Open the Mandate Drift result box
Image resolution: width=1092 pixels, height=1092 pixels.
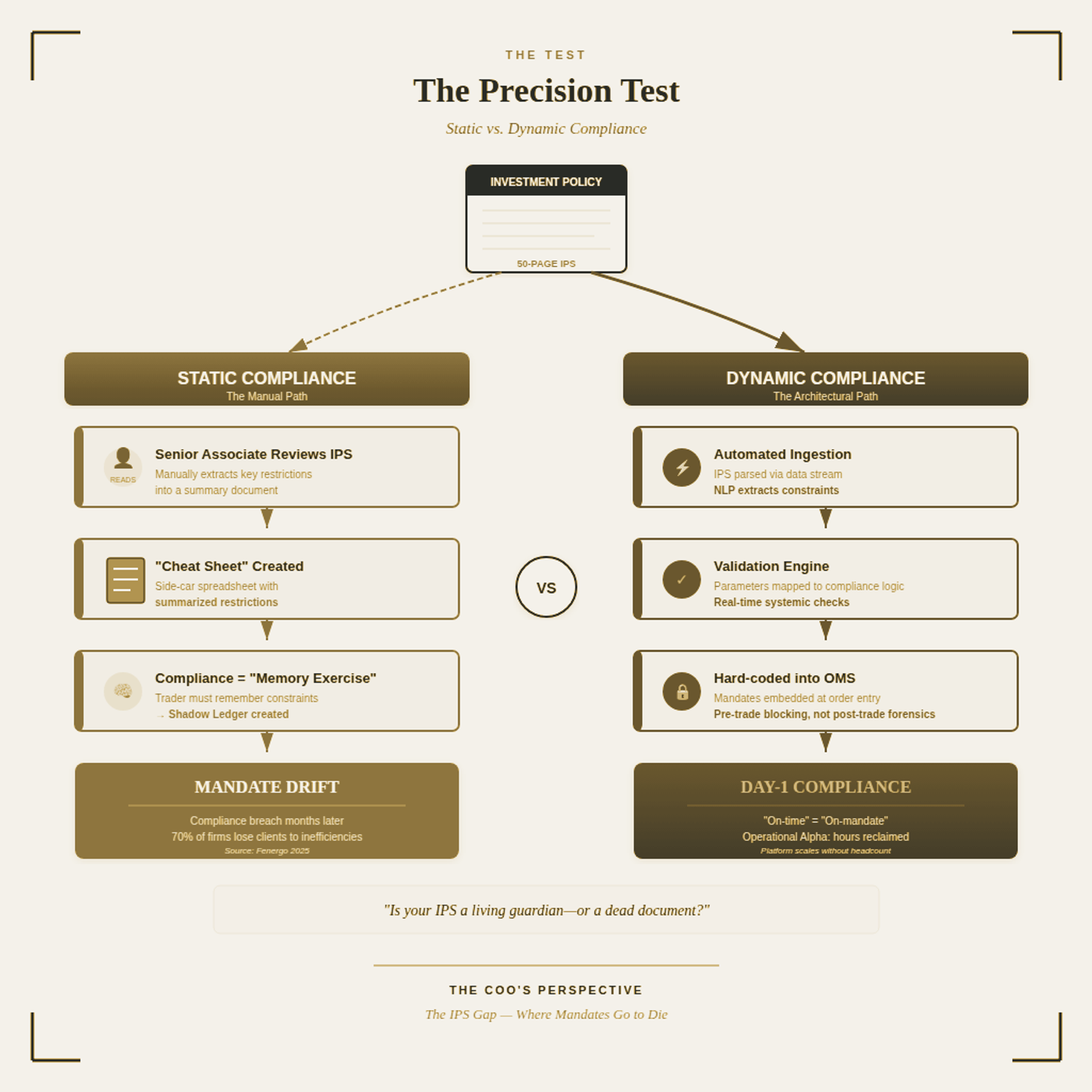click(x=267, y=811)
